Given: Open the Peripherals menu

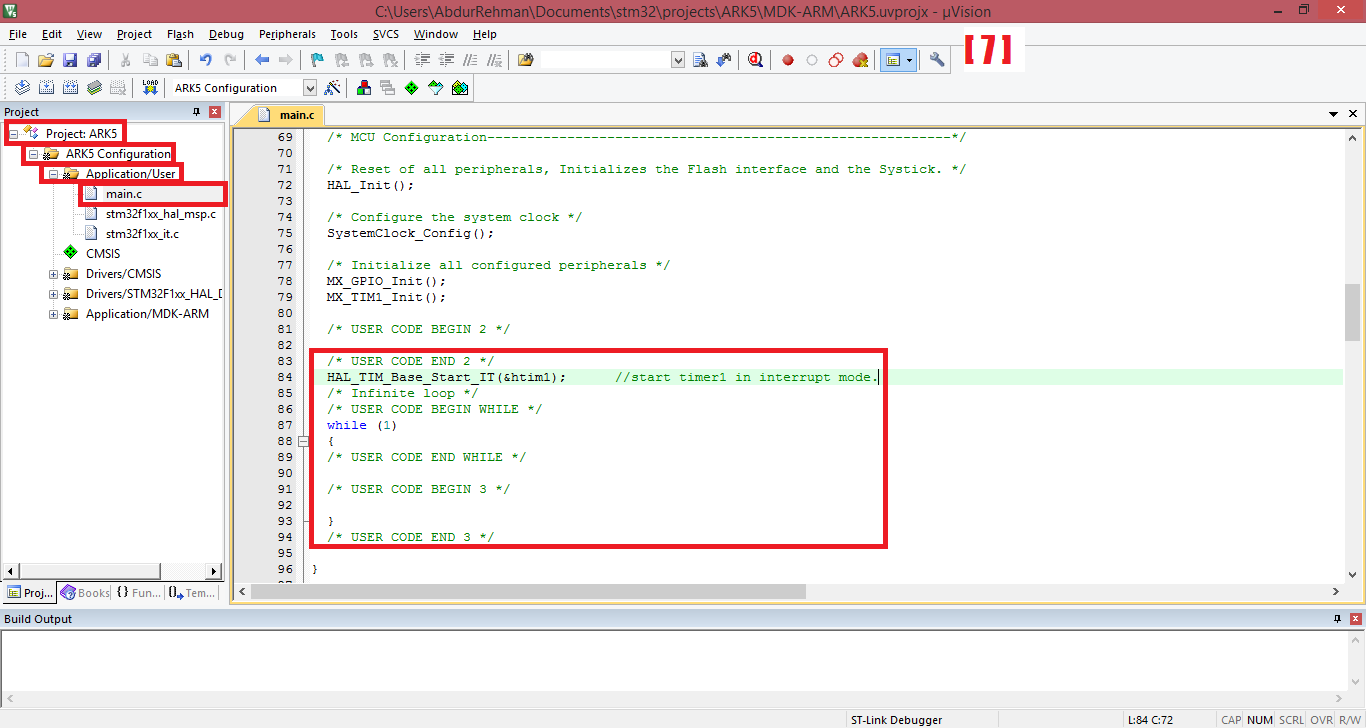Looking at the screenshot, I should click(287, 33).
